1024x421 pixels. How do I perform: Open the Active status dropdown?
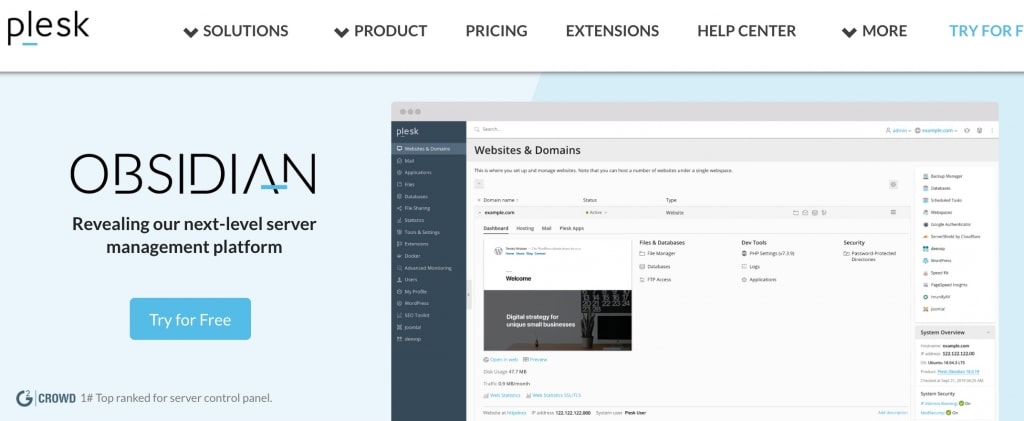(596, 213)
